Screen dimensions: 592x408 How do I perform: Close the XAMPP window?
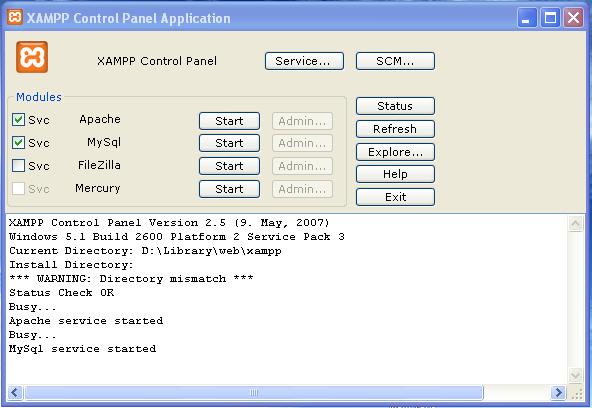574,17
